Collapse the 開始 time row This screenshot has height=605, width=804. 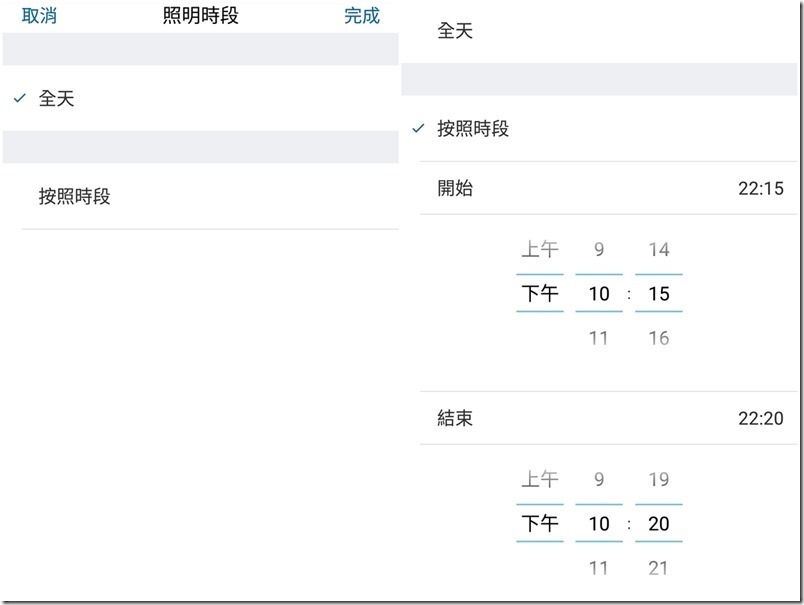tap(608, 188)
